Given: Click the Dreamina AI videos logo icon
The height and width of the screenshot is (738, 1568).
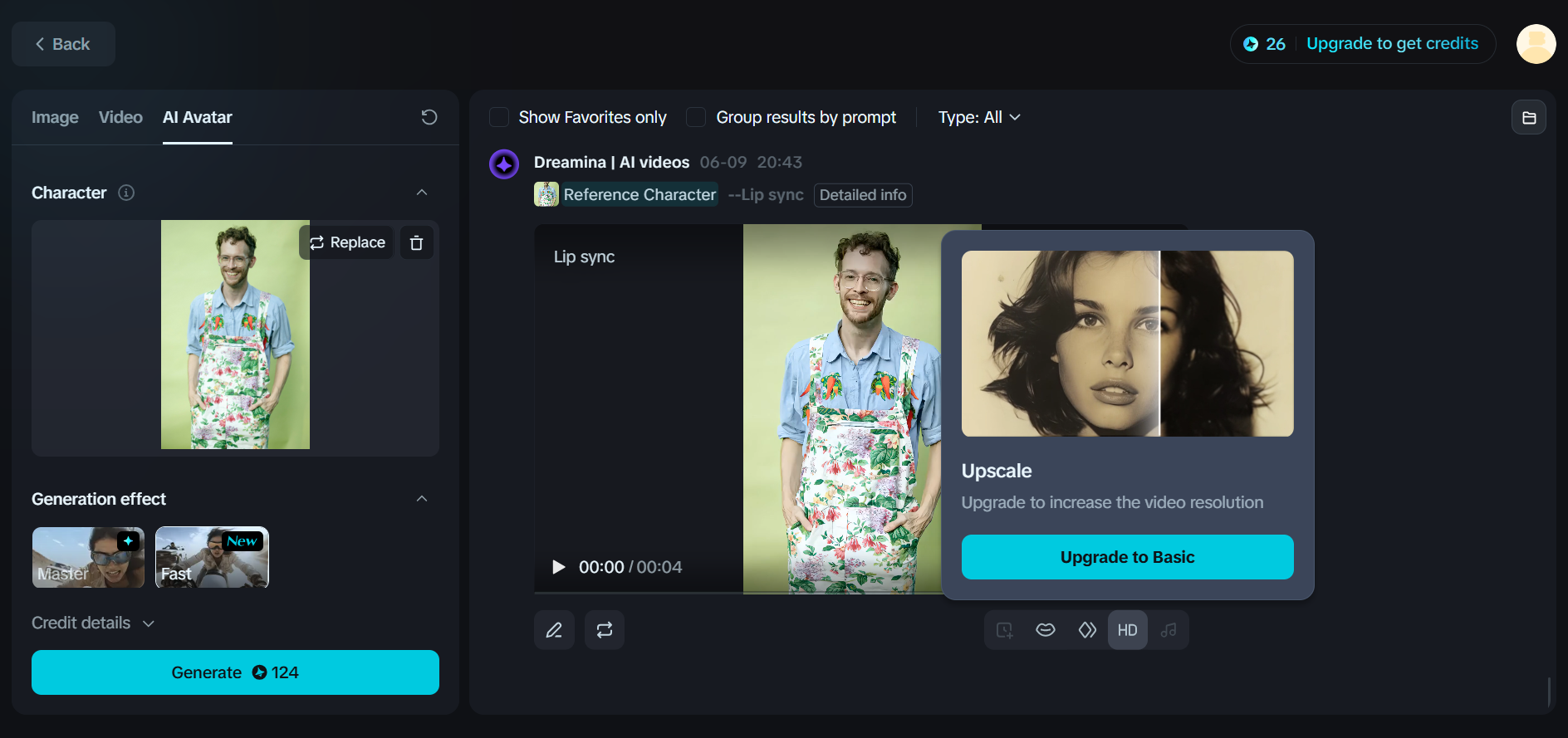Looking at the screenshot, I should pos(504,164).
